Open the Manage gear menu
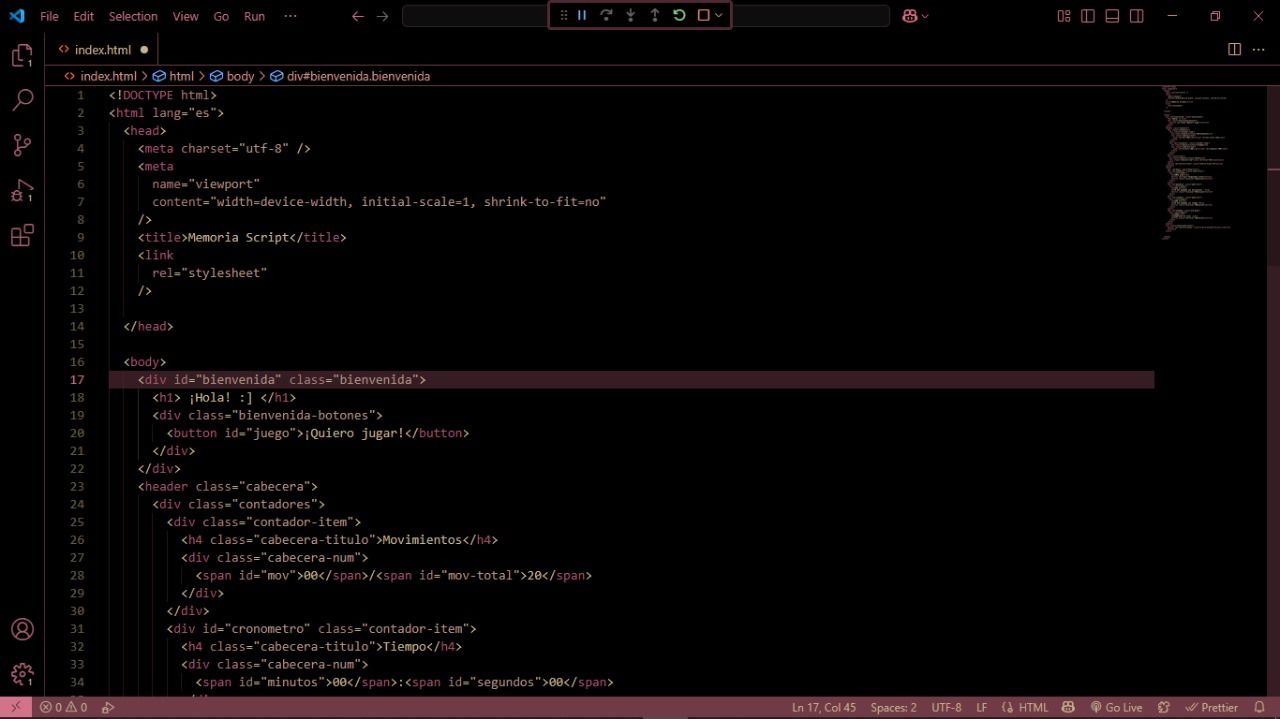Screen dimensions: 1280x719 click(22, 674)
